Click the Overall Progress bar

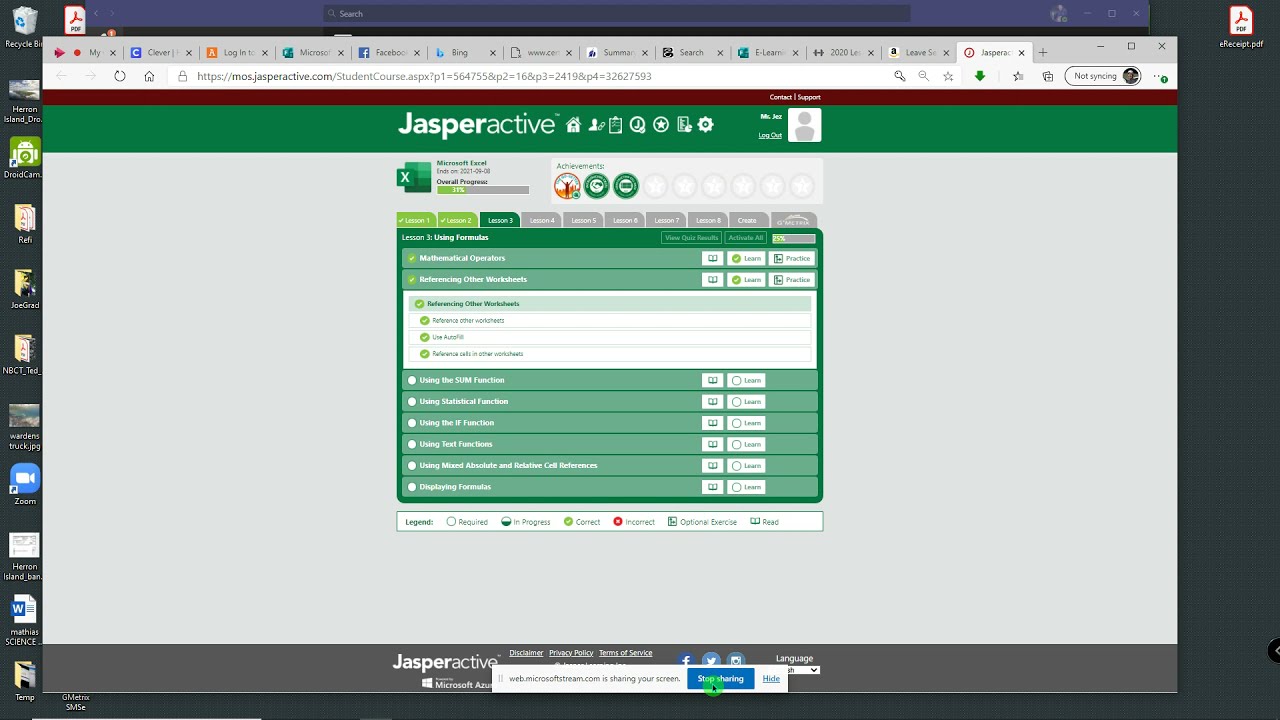click(483, 190)
